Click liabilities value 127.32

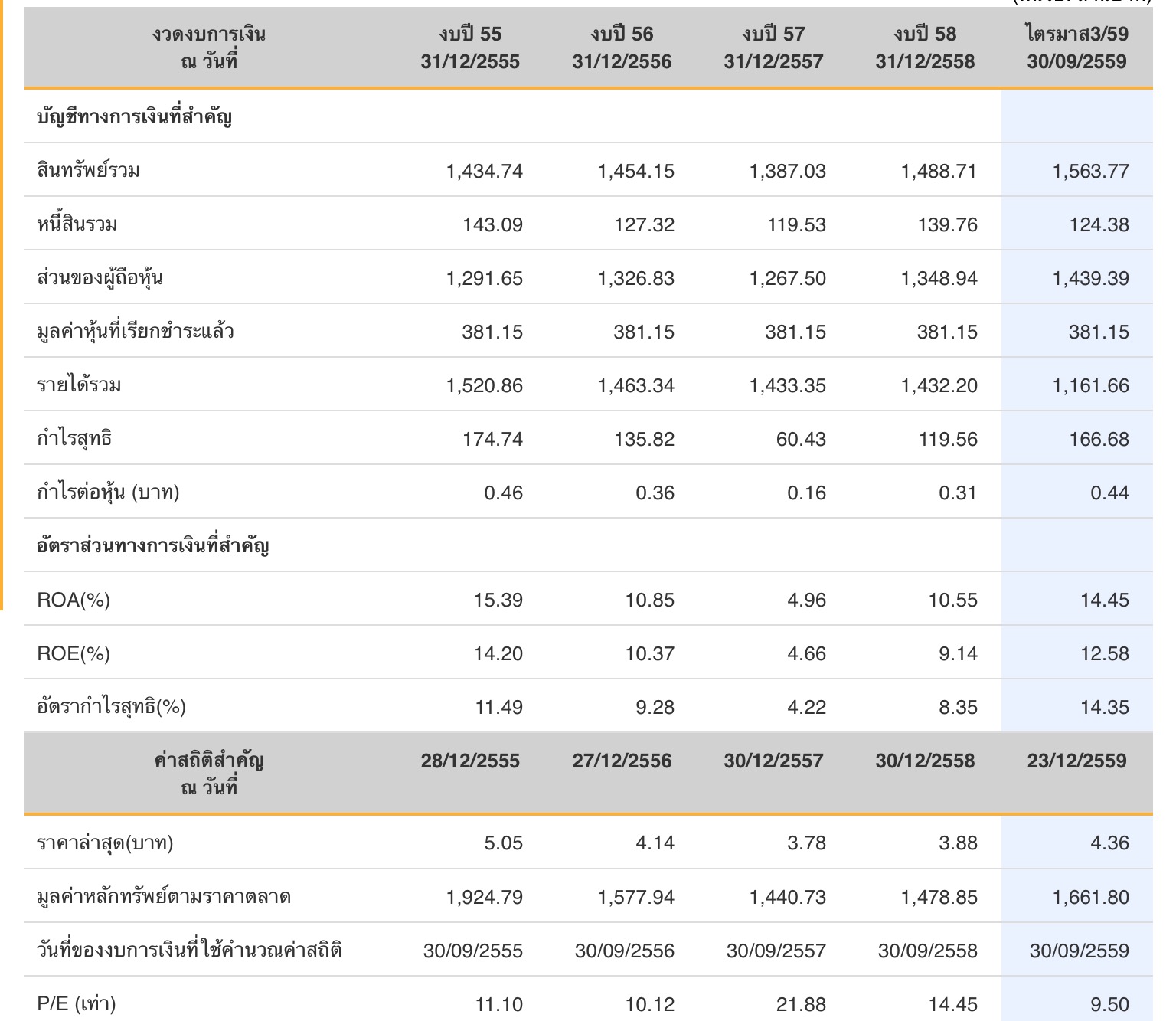point(645,224)
